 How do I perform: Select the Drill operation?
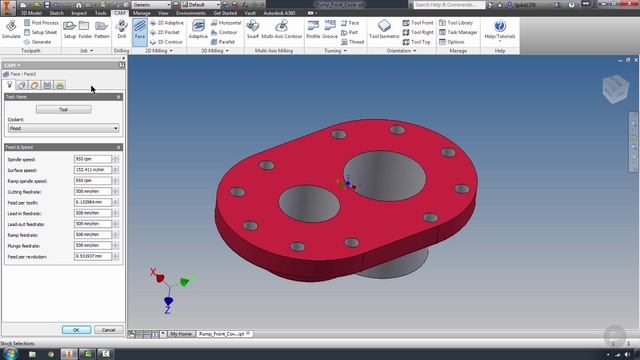[122, 30]
